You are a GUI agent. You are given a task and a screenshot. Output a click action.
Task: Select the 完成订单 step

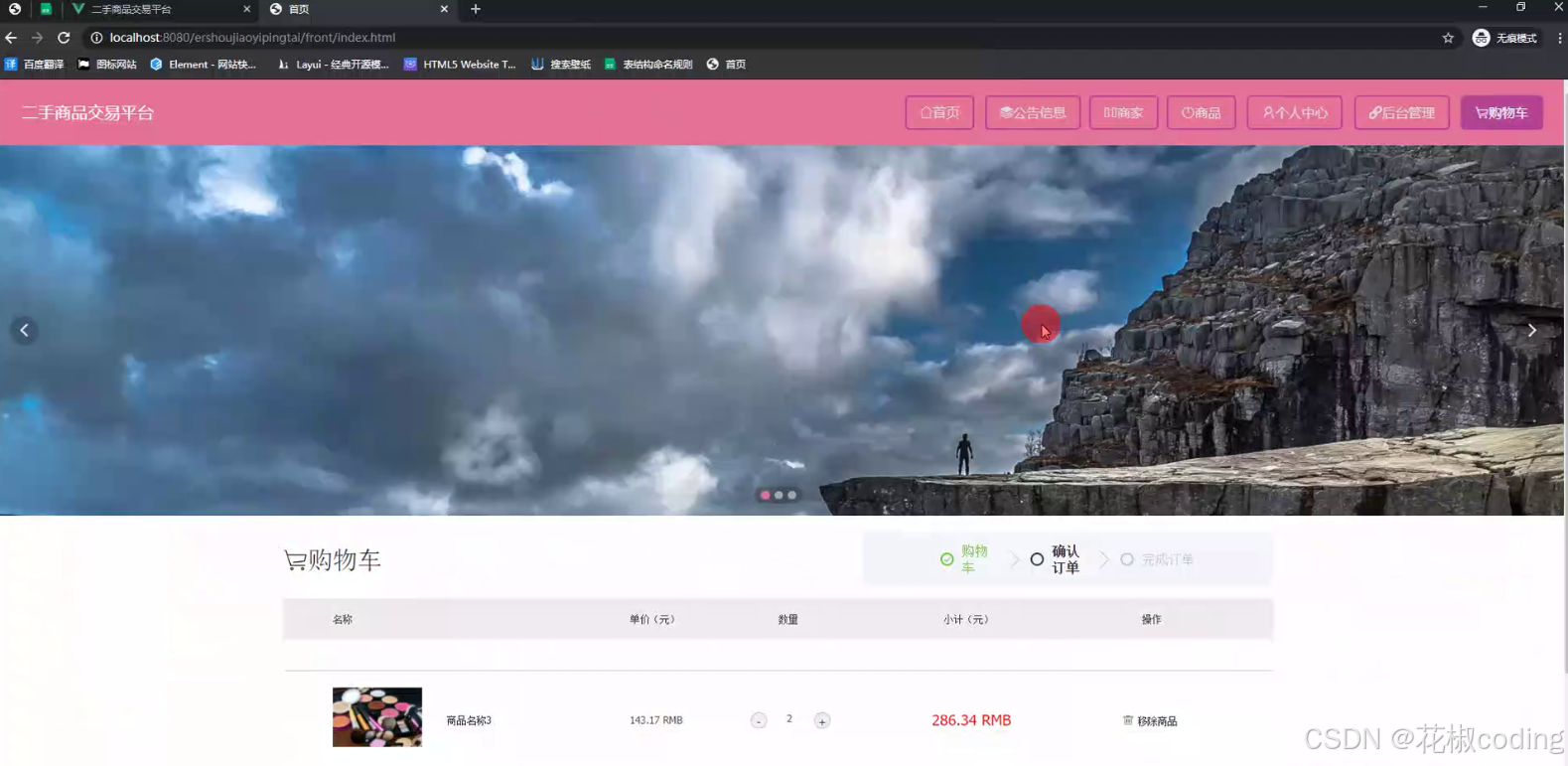click(1157, 559)
